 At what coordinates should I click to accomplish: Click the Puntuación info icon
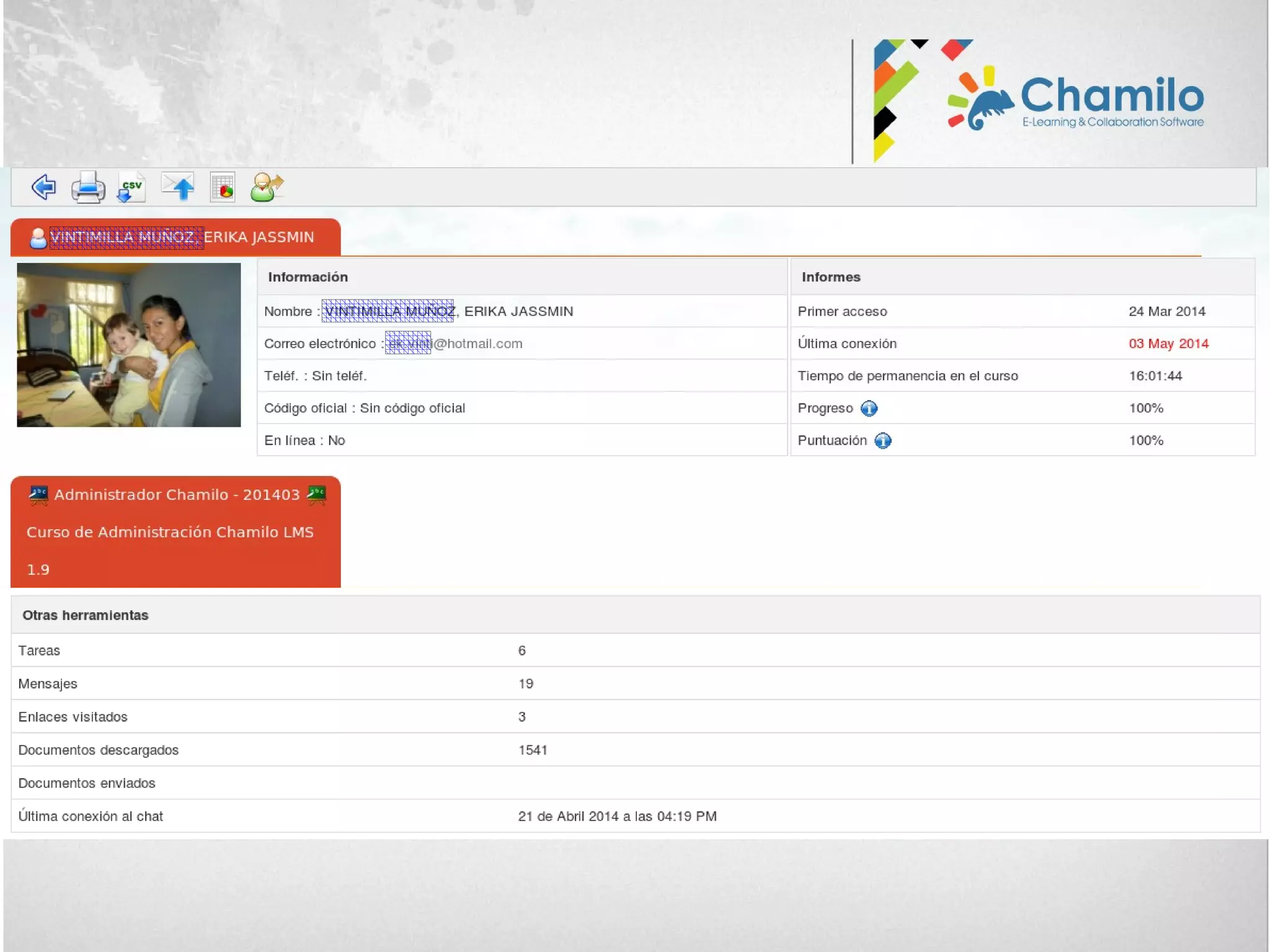tap(882, 441)
